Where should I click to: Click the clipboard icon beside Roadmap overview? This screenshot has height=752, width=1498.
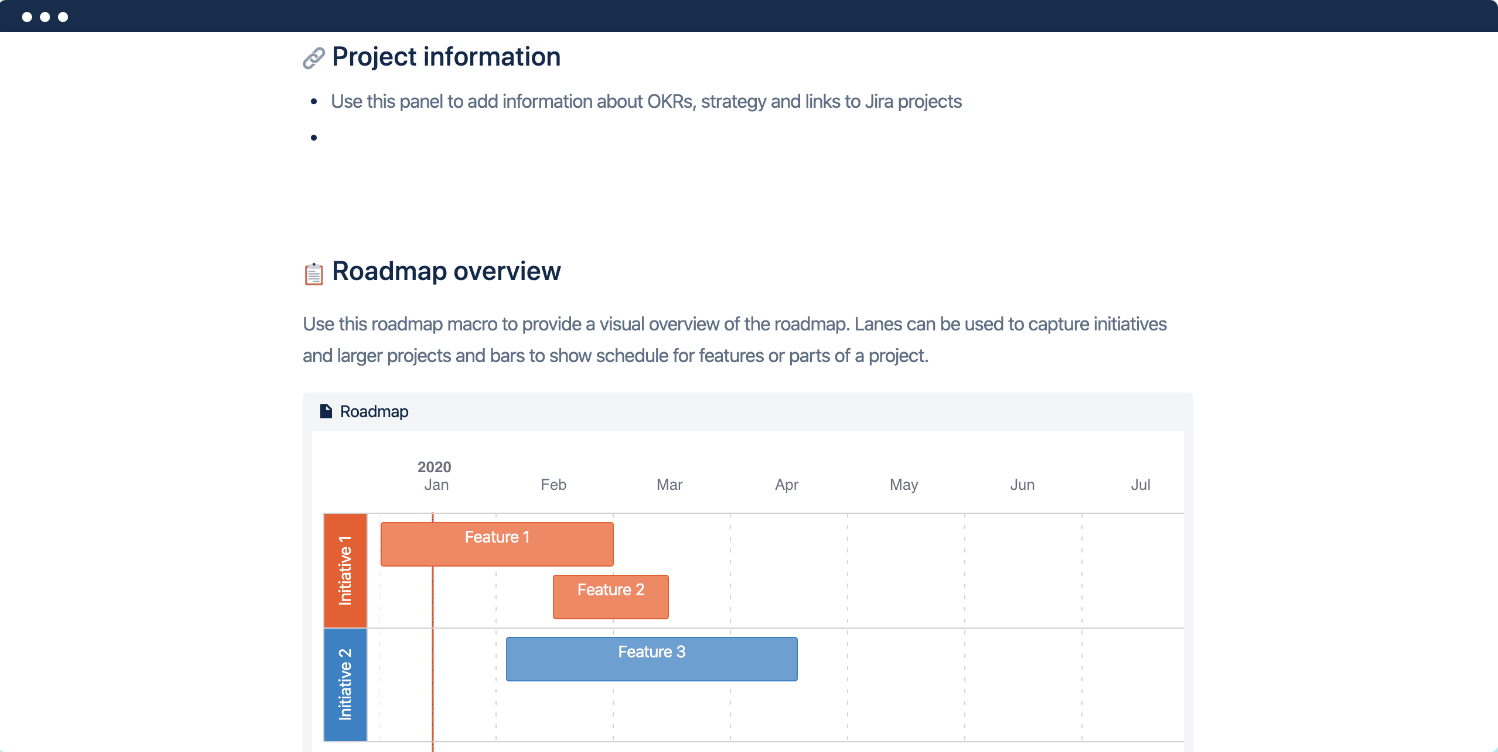tap(313, 271)
